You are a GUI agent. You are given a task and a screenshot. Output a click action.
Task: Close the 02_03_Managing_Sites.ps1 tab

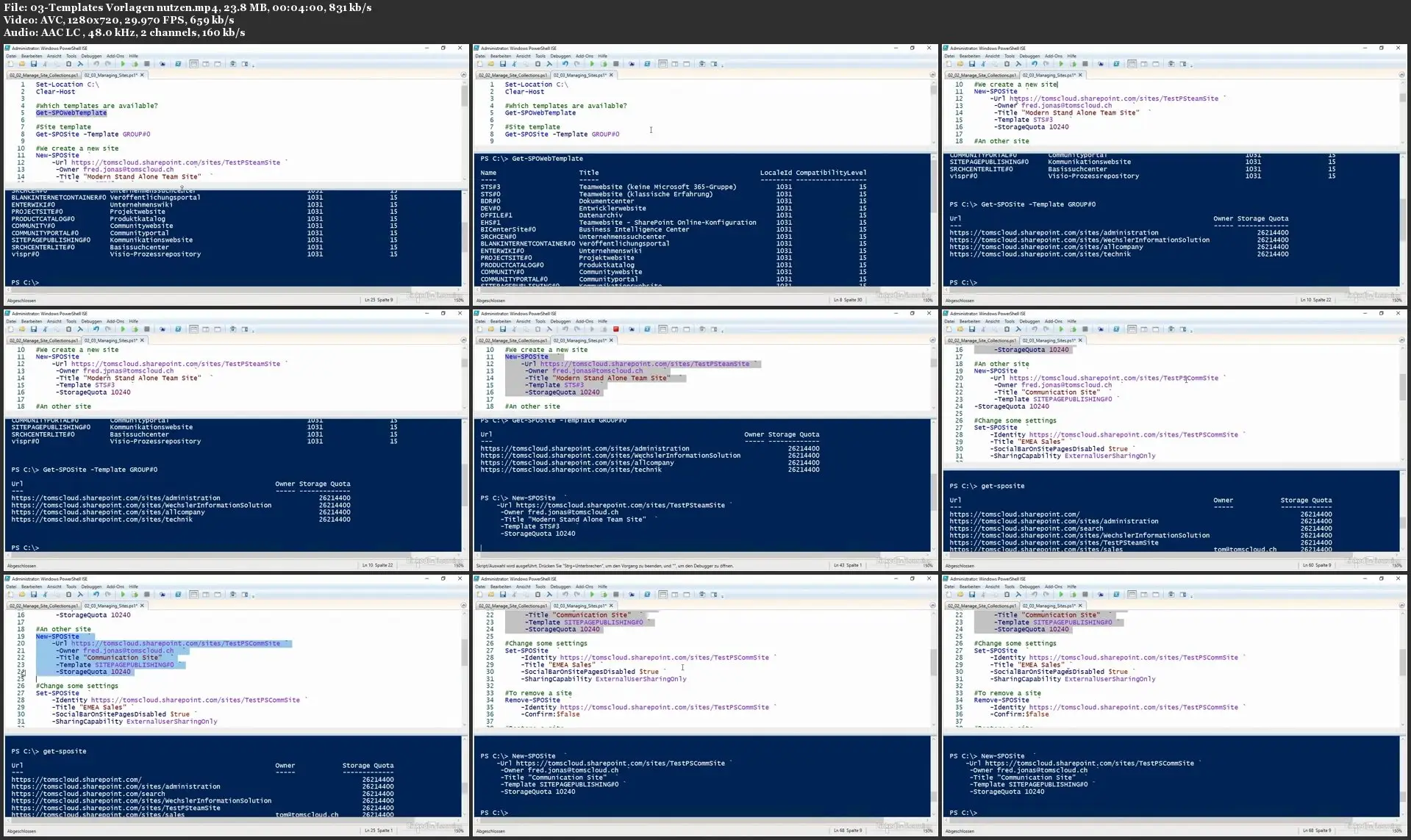[142, 75]
